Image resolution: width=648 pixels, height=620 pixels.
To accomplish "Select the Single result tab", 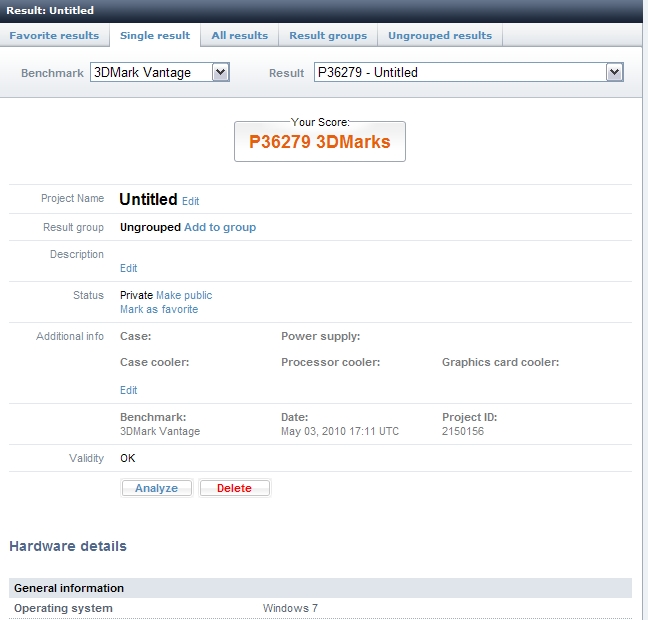I will click(x=155, y=36).
